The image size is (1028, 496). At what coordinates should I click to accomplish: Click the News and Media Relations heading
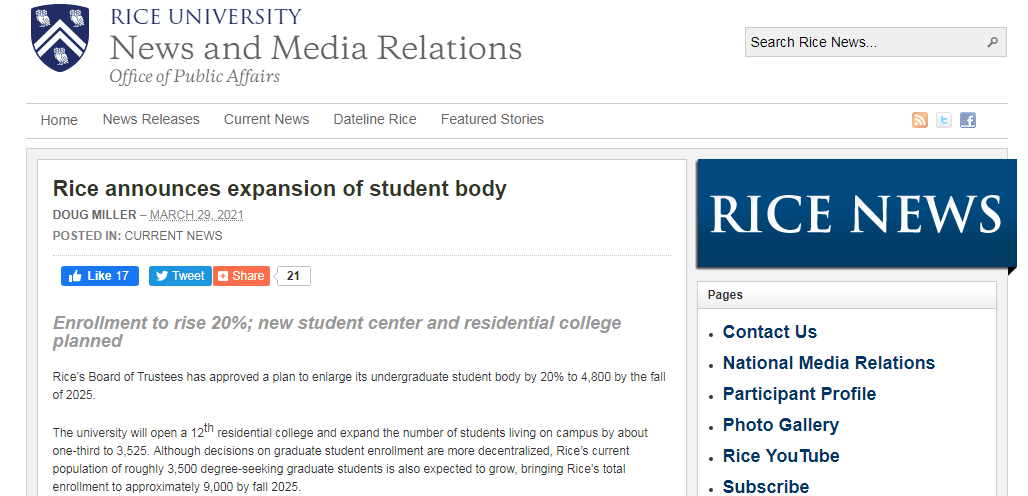[x=315, y=48]
